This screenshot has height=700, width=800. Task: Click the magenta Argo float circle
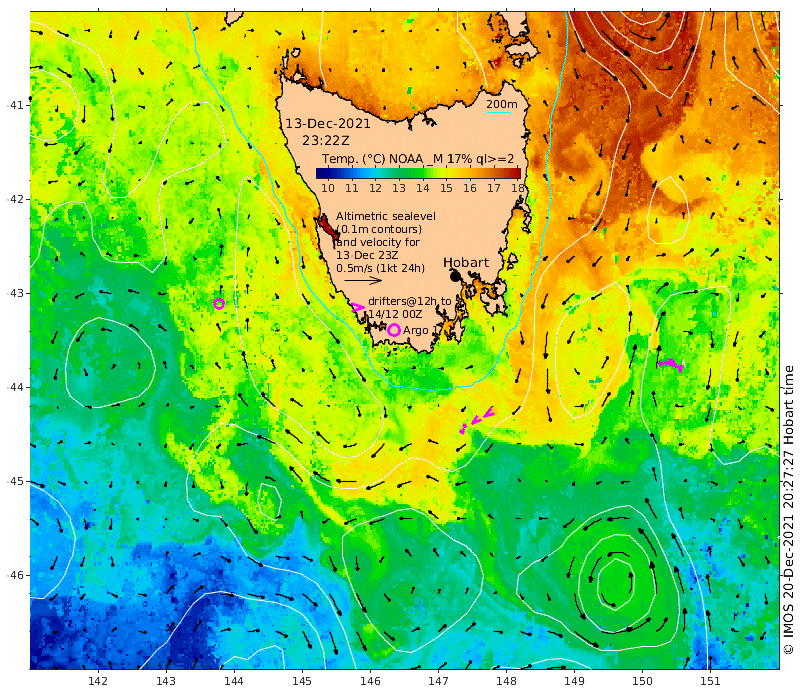[x=393, y=330]
